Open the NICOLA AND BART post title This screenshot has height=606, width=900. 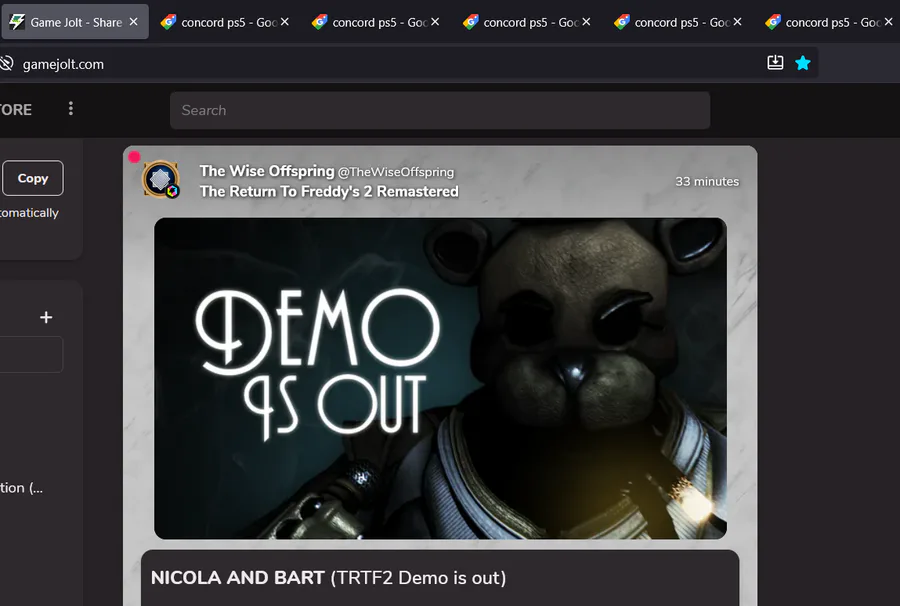point(328,577)
